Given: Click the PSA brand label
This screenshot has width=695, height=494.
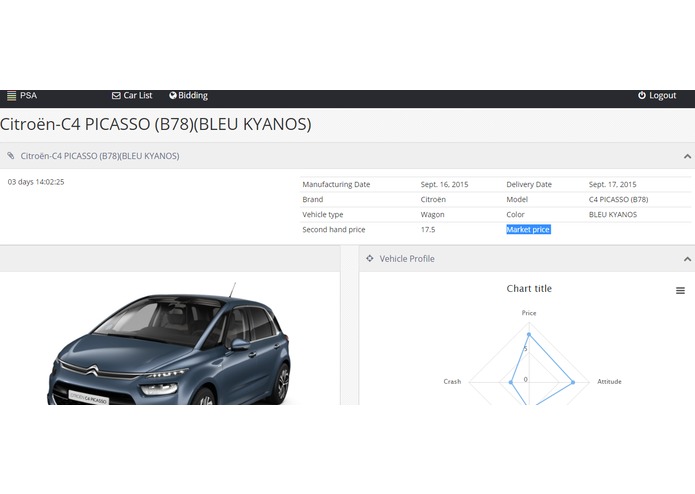Looking at the screenshot, I should click(x=28, y=96).
